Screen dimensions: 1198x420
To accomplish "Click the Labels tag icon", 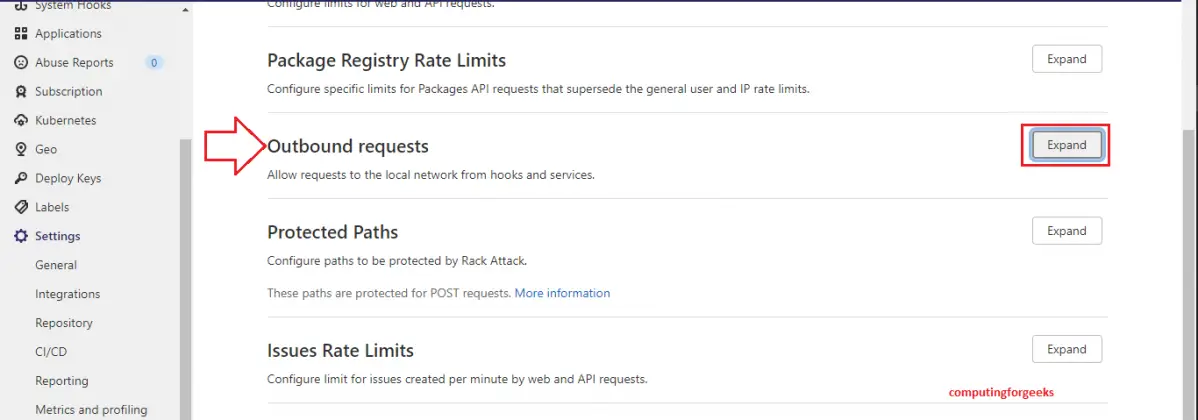I will point(21,207).
